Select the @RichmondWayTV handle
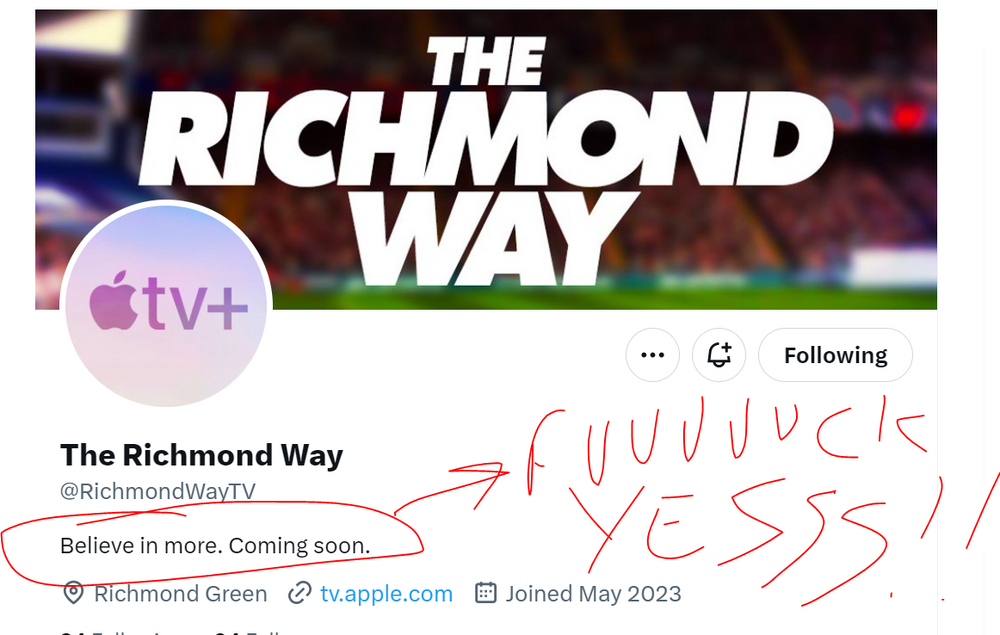The width and height of the screenshot is (1000, 635). click(x=158, y=491)
